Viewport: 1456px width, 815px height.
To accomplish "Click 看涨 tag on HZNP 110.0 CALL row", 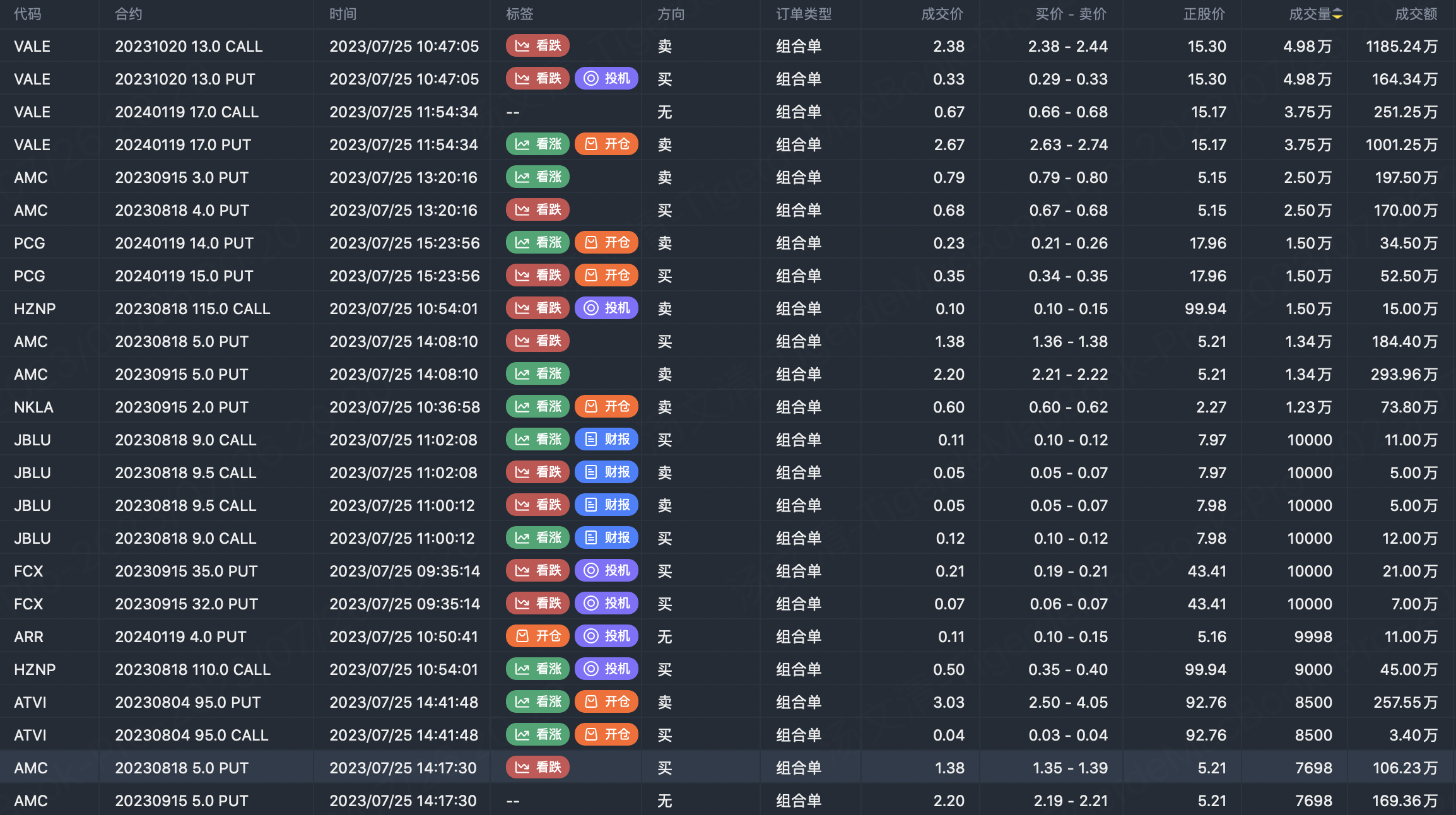I will coord(537,669).
